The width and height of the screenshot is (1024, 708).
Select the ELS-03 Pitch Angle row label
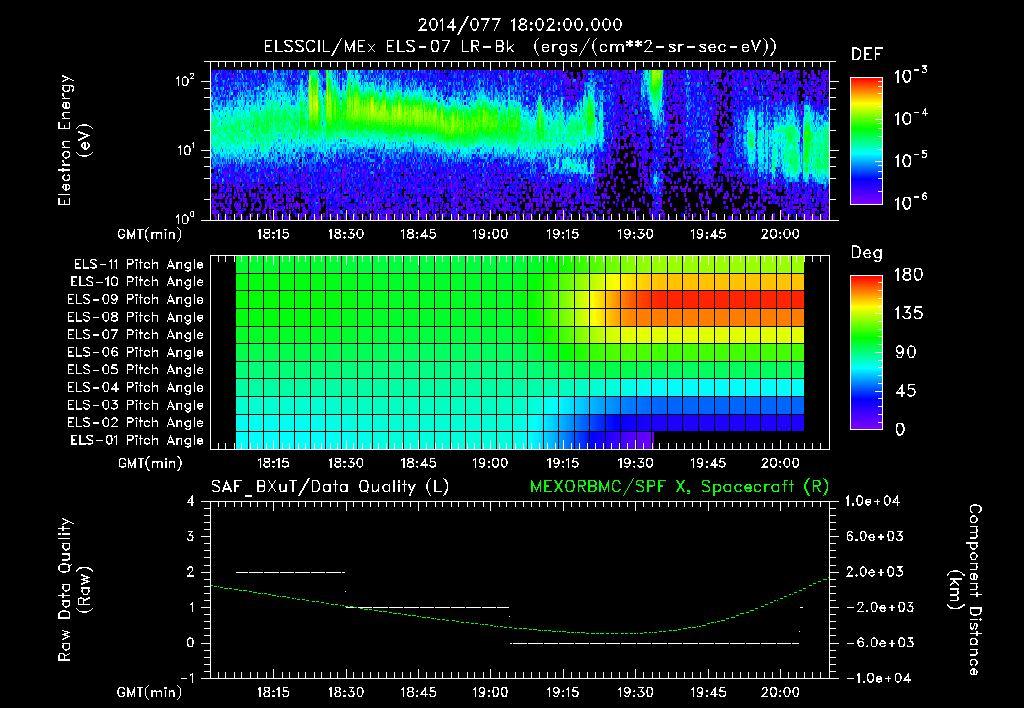135,405
